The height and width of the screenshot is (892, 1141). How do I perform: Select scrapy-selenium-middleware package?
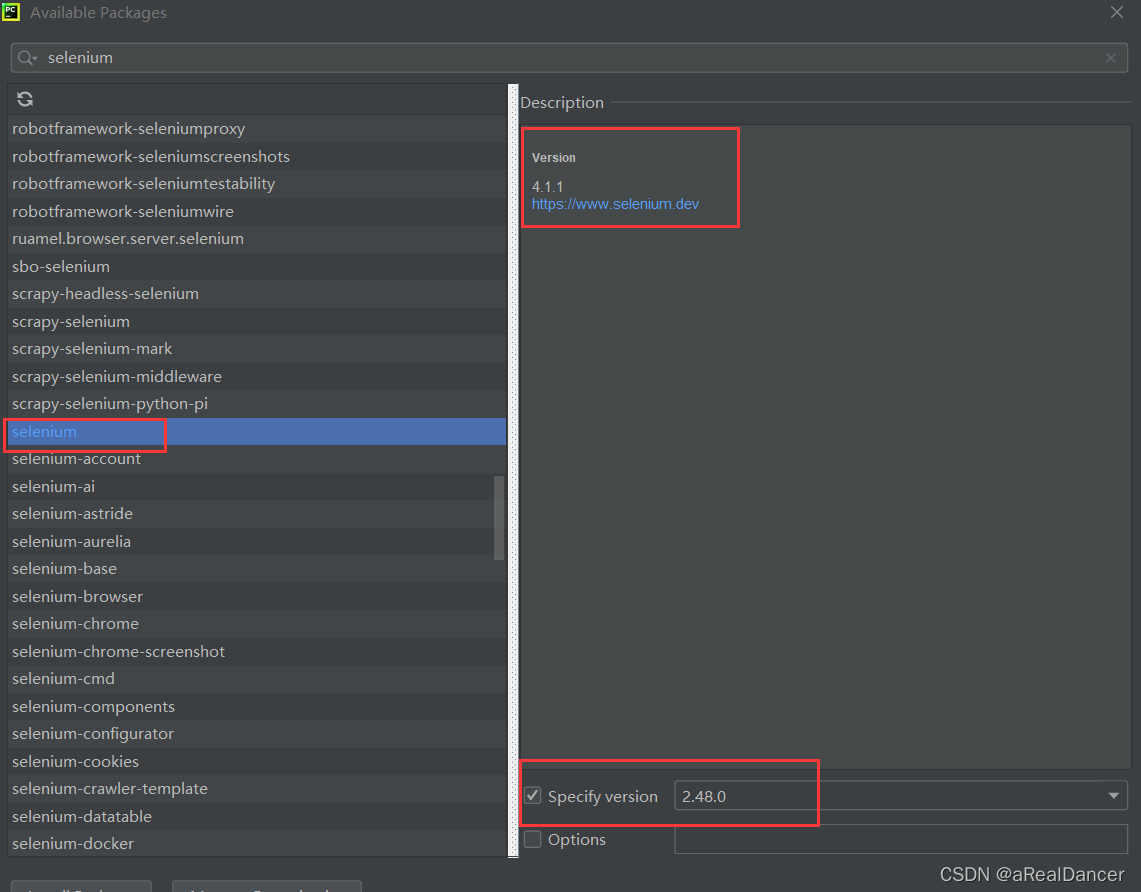(x=257, y=376)
